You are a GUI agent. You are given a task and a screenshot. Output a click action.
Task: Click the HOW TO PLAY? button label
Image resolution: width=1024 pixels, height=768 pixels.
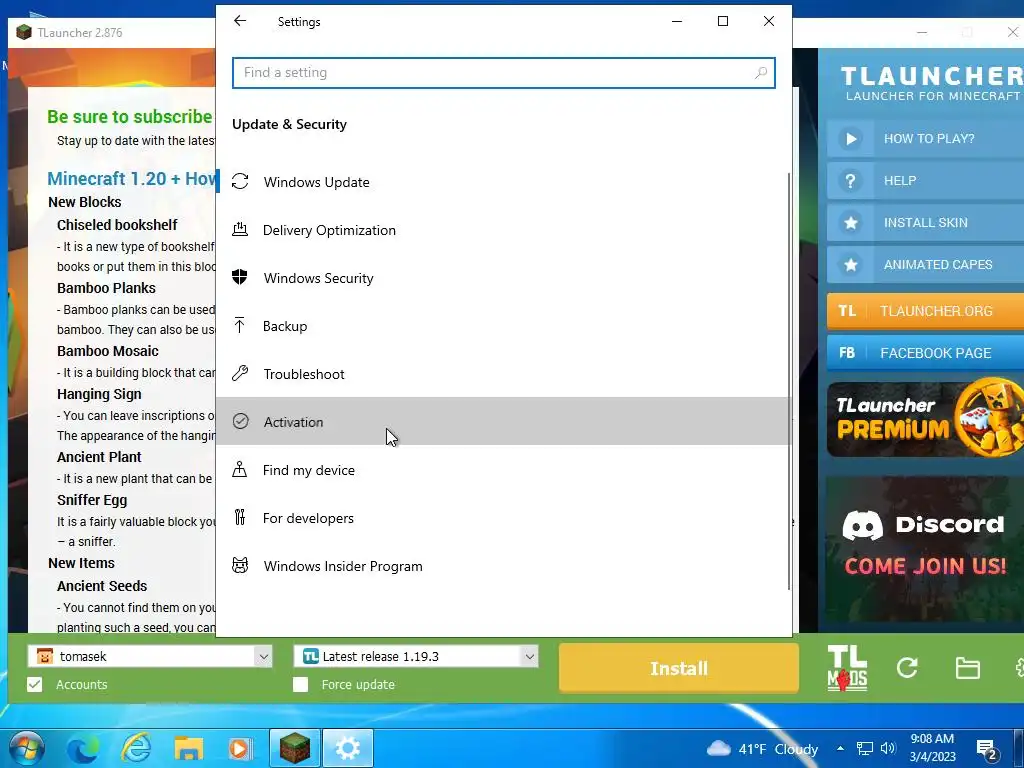click(x=929, y=138)
